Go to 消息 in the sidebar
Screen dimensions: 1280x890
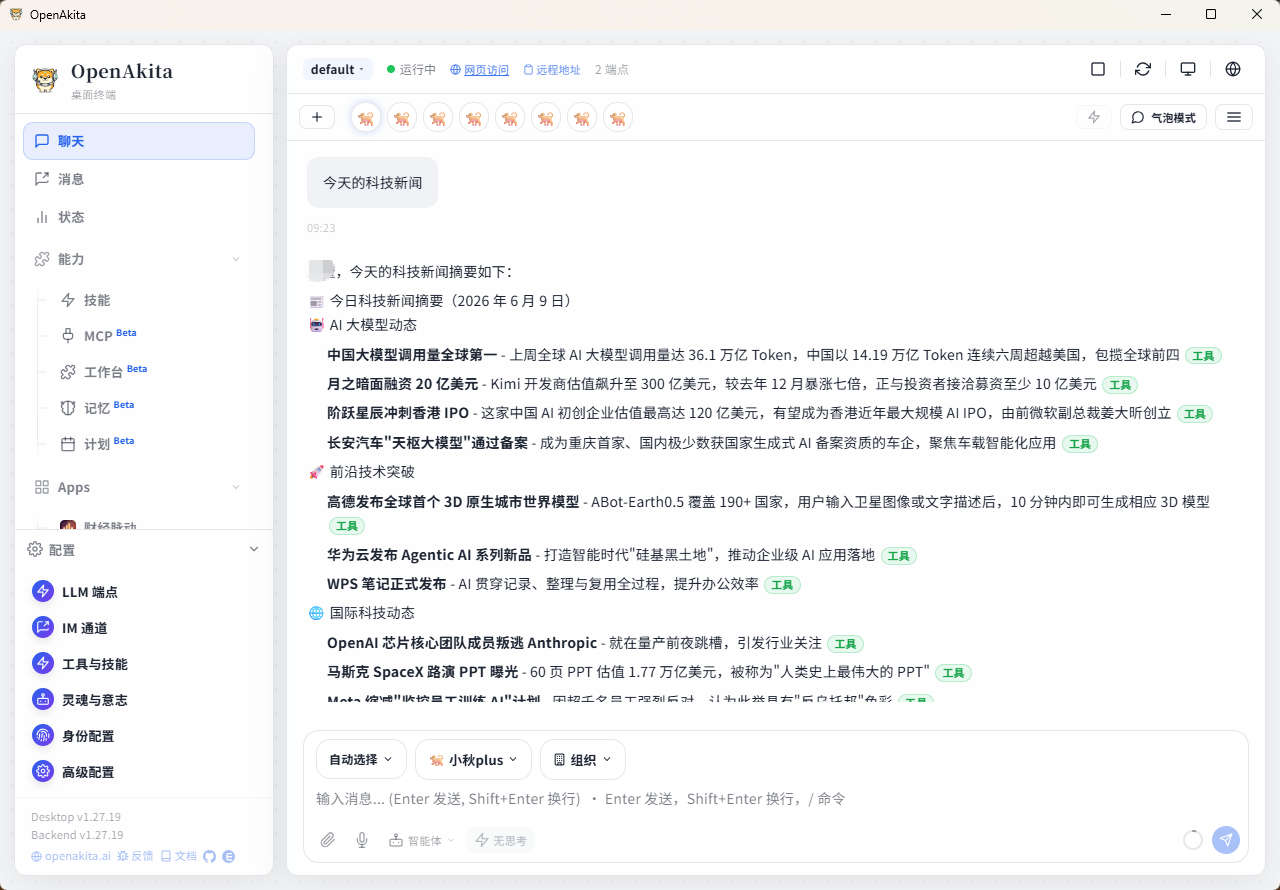pyautogui.click(x=139, y=179)
